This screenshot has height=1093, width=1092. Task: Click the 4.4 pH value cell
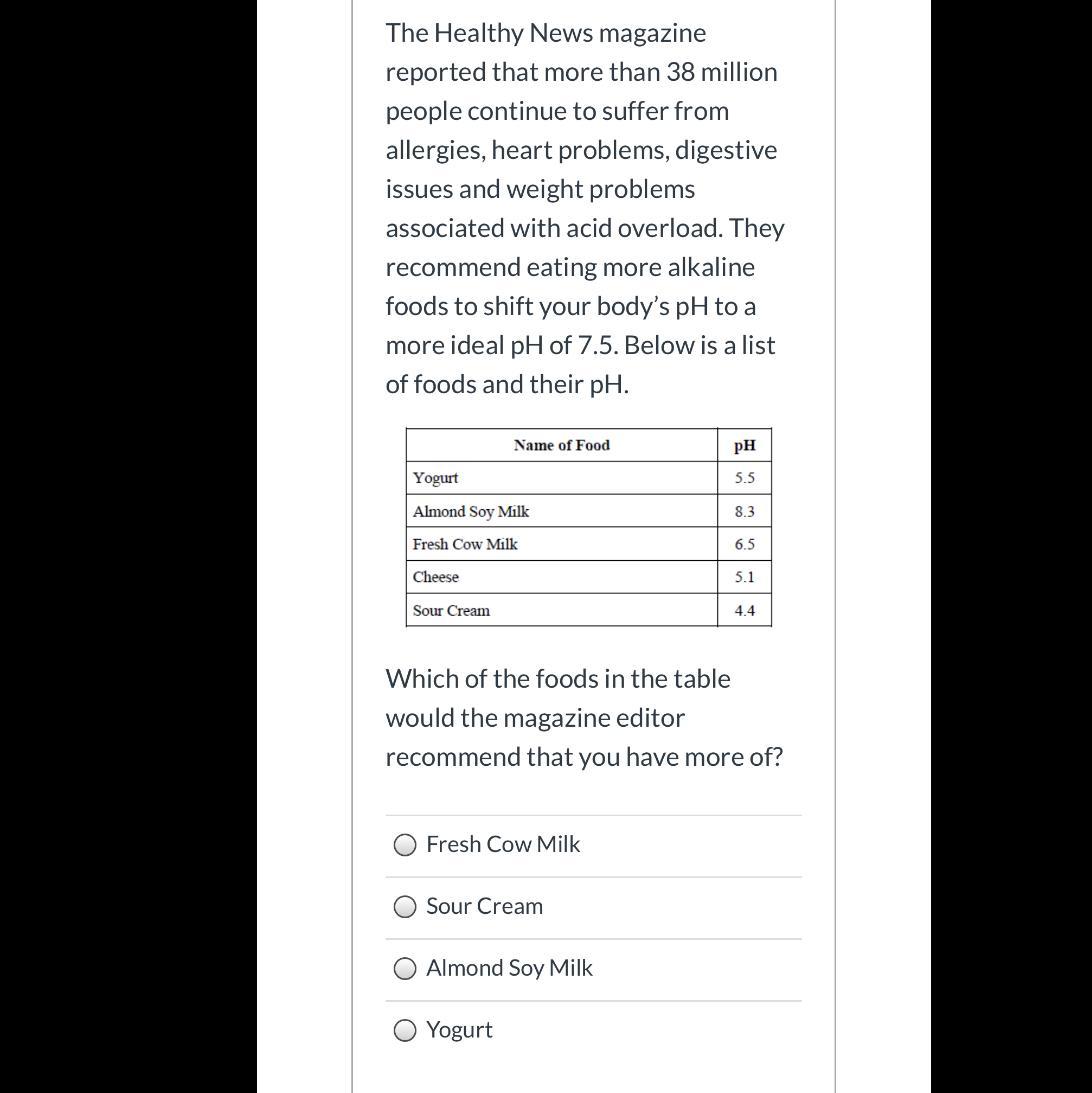click(744, 610)
